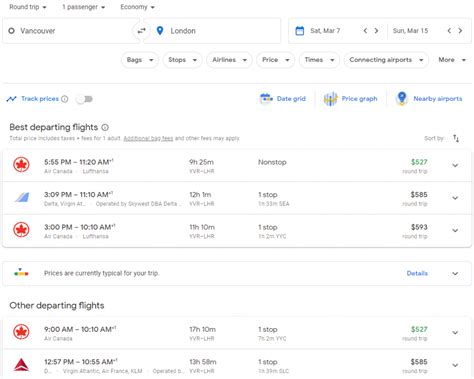
Task: Expand the 12:57 PM Delta flight details
Action: [x=455, y=365]
